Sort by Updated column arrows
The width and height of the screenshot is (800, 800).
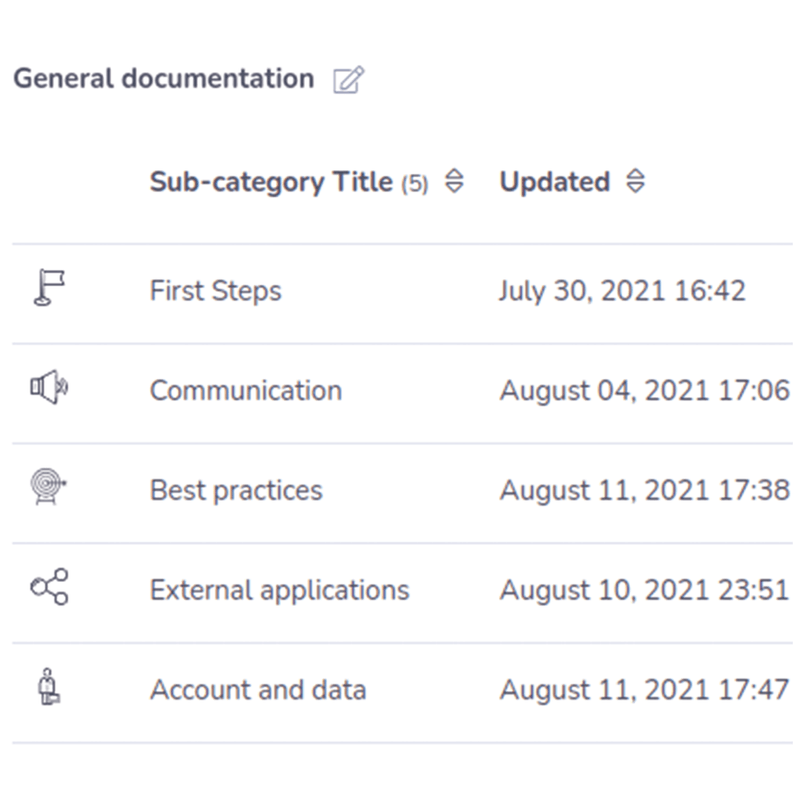[635, 181]
